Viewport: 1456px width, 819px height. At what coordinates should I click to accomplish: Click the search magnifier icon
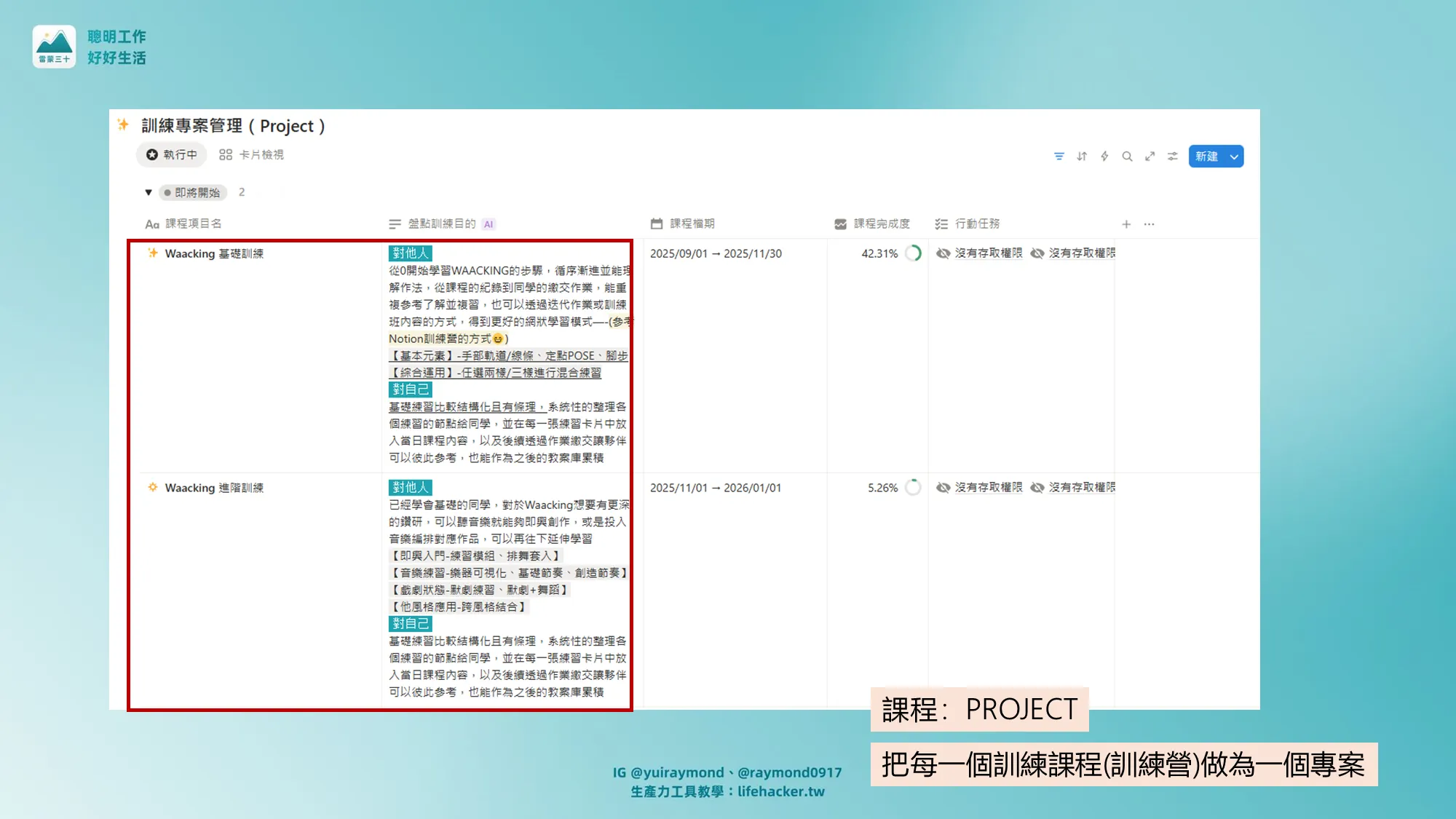tap(1127, 157)
